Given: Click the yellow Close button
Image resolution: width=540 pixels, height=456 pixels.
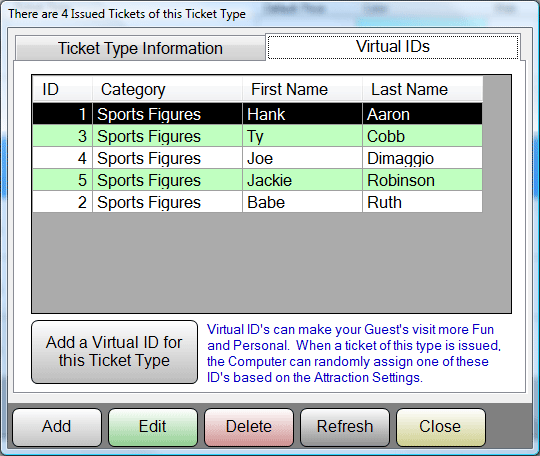Looking at the screenshot, I should point(440,427).
